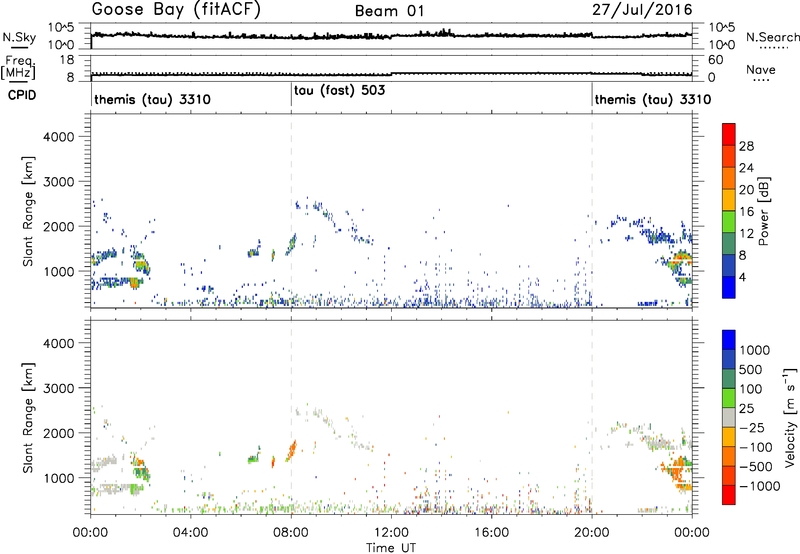Screen dimensions: 800x554
Task: Click the 'CPID' row label
Action: pos(22,95)
